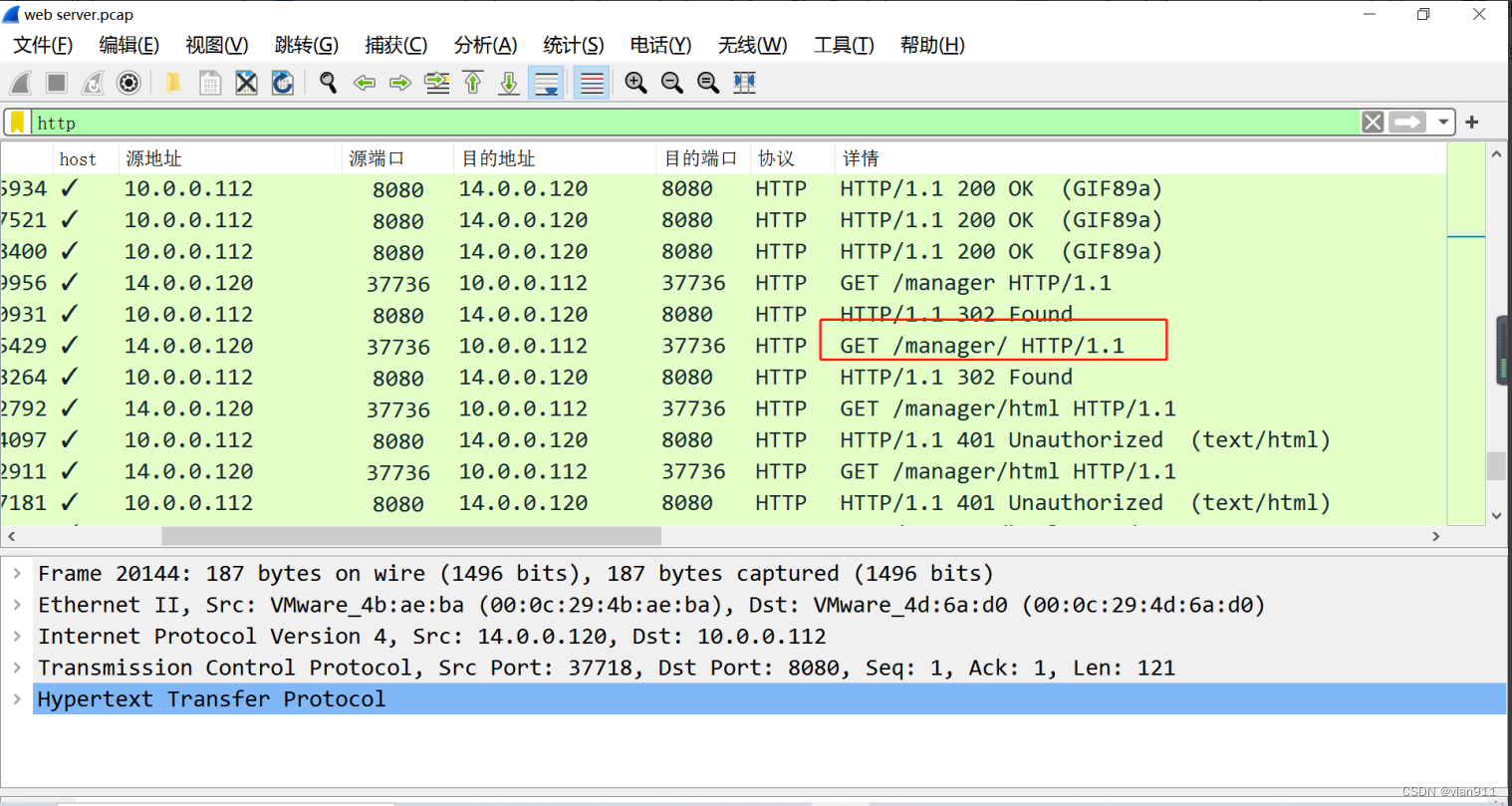Jump to the first packet
Viewport: 1512px width, 806px height.
tap(473, 83)
